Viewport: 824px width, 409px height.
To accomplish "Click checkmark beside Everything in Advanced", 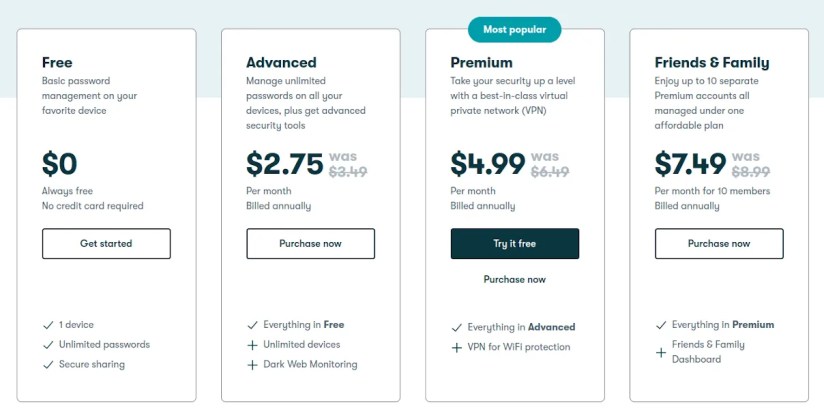I will [x=456, y=327].
